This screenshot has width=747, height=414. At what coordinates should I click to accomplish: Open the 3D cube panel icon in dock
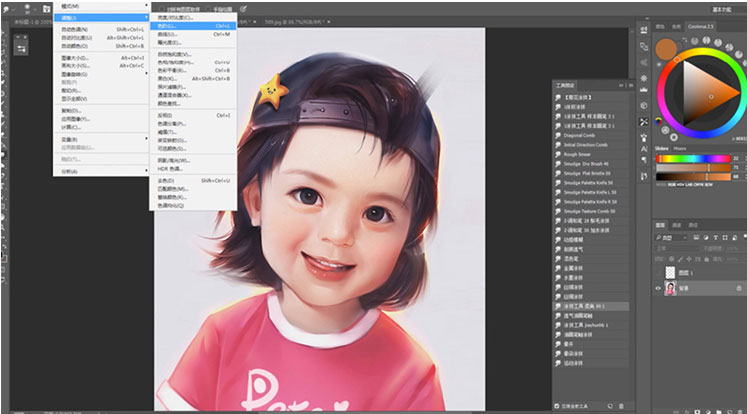644,105
